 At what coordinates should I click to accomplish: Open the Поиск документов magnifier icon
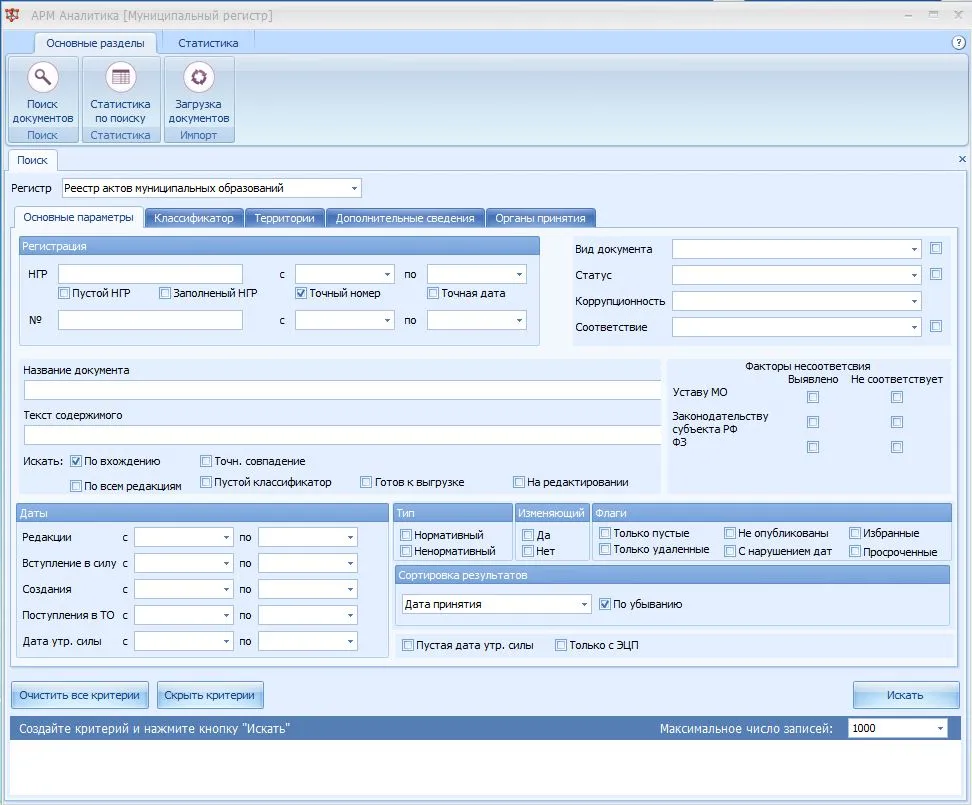[43, 77]
